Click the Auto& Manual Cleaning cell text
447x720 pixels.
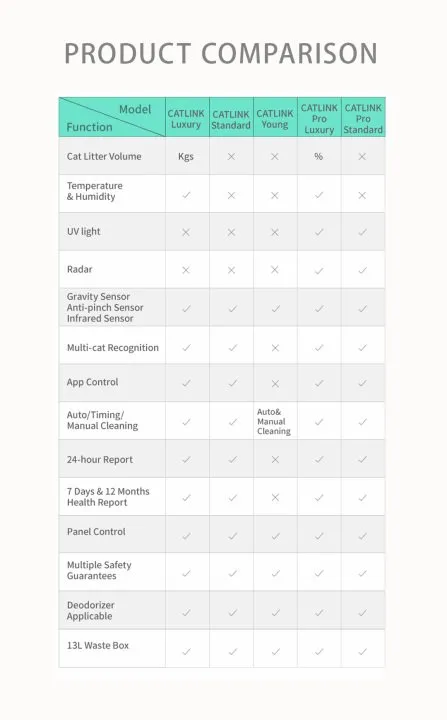click(x=274, y=422)
